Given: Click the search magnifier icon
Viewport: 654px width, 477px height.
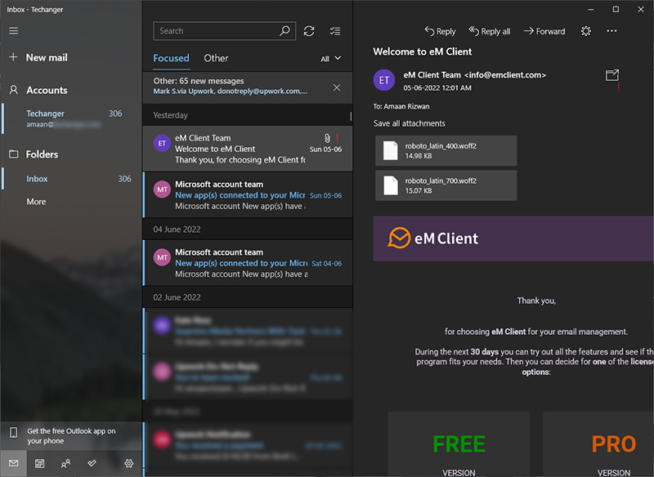Looking at the screenshot, I should coord(285,31).
